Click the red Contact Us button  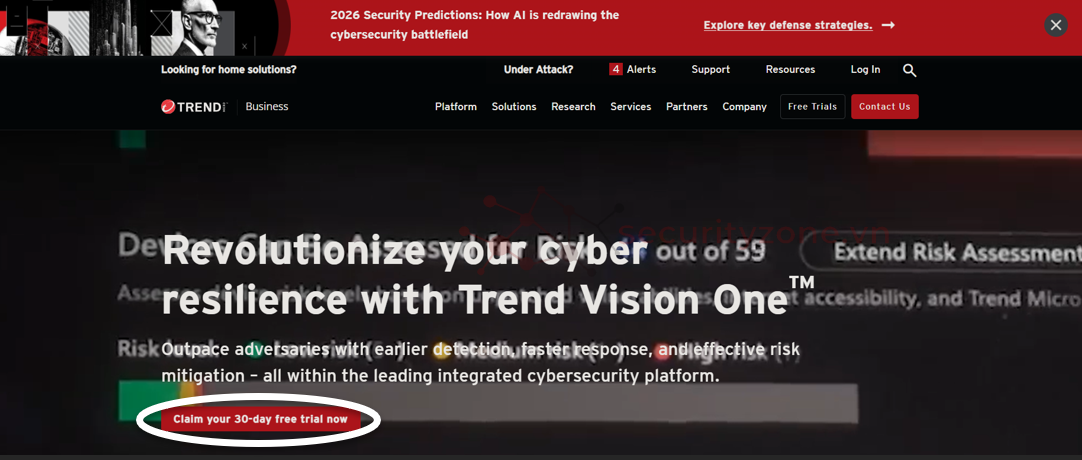click(885, 107)
